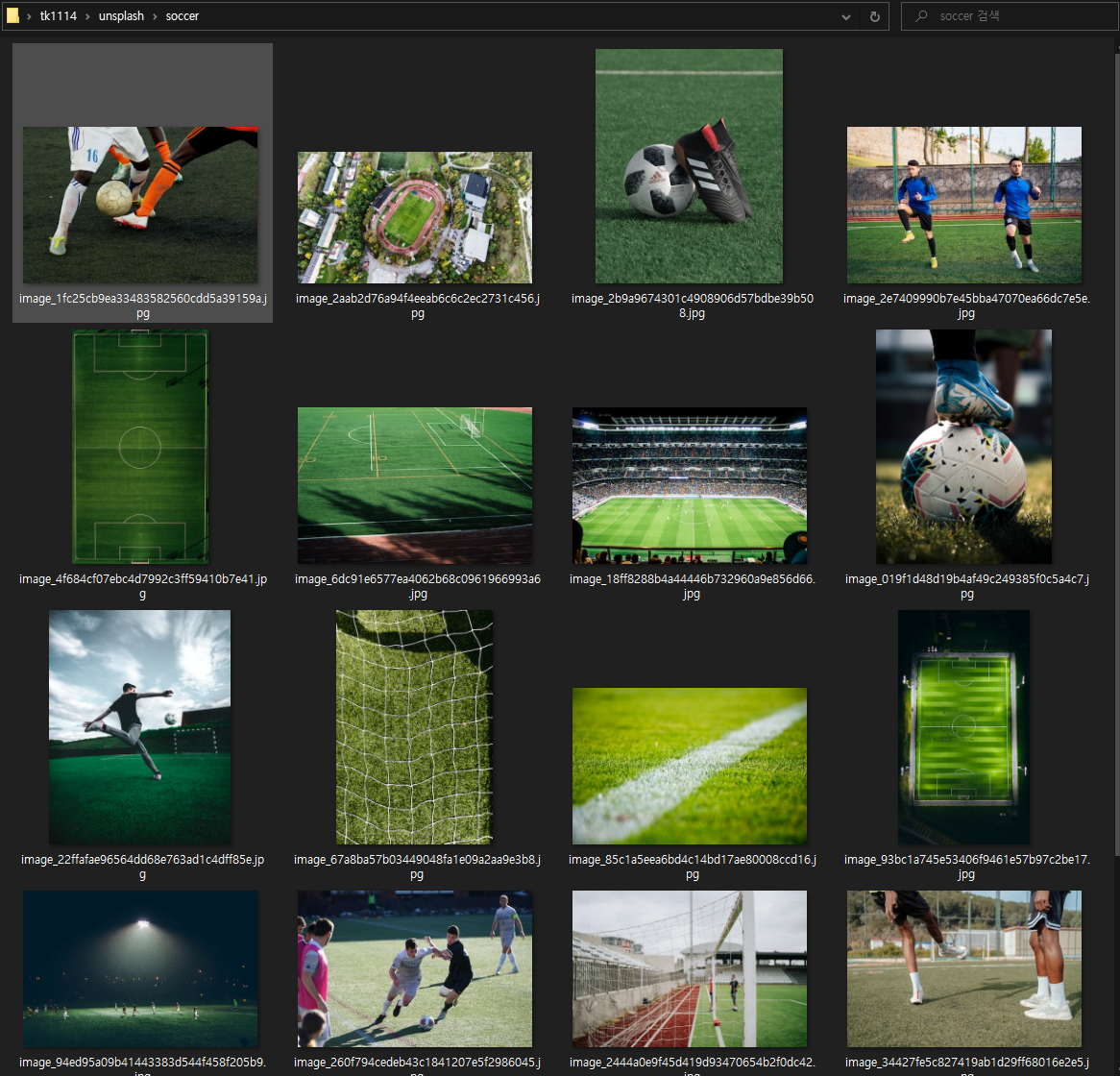Viewport: 1120px width, 1076px height.
Task: Click the soccer search input field
Action: pyautogui.click(x=1010, y=15)
